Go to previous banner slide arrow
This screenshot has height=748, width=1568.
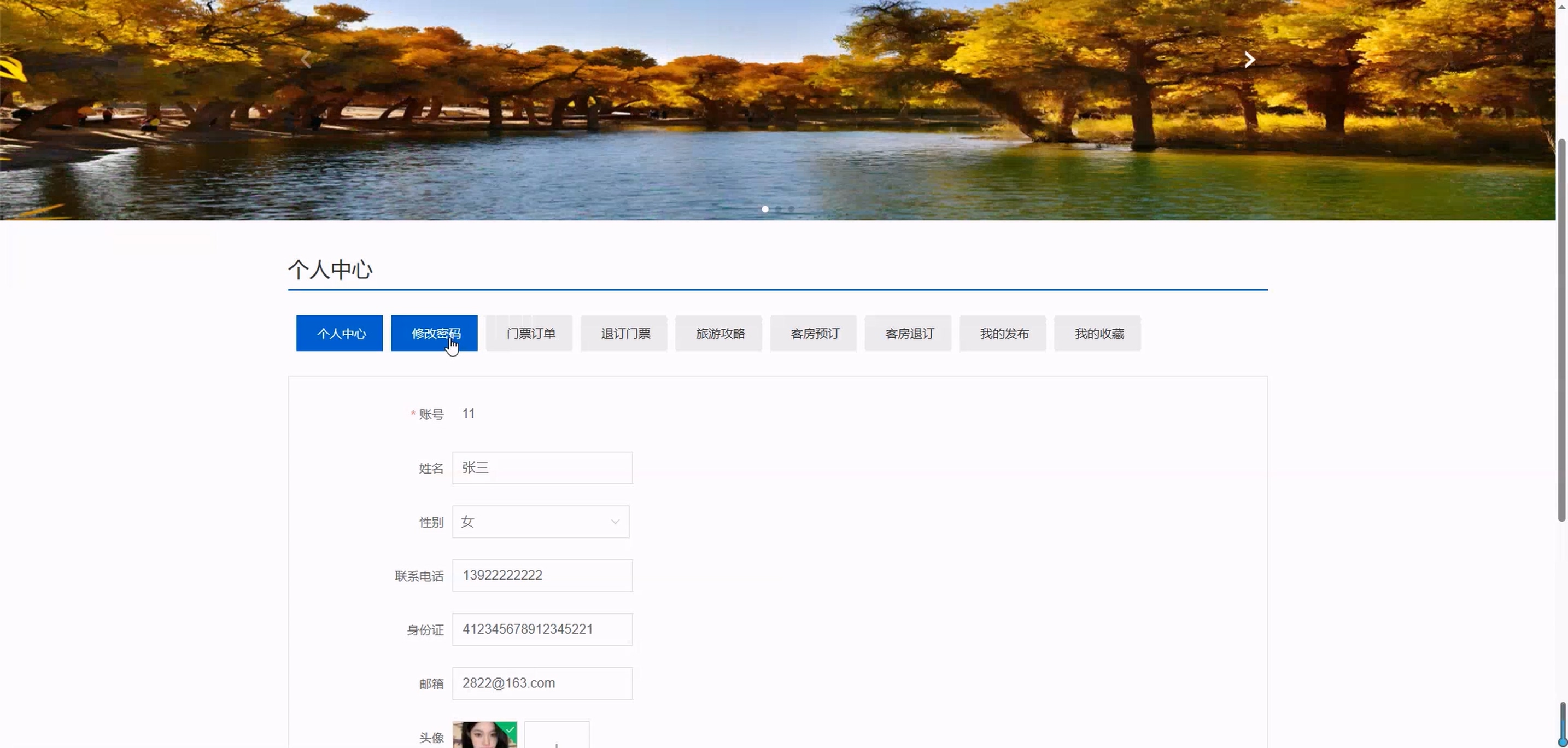(x=306, y=60)
